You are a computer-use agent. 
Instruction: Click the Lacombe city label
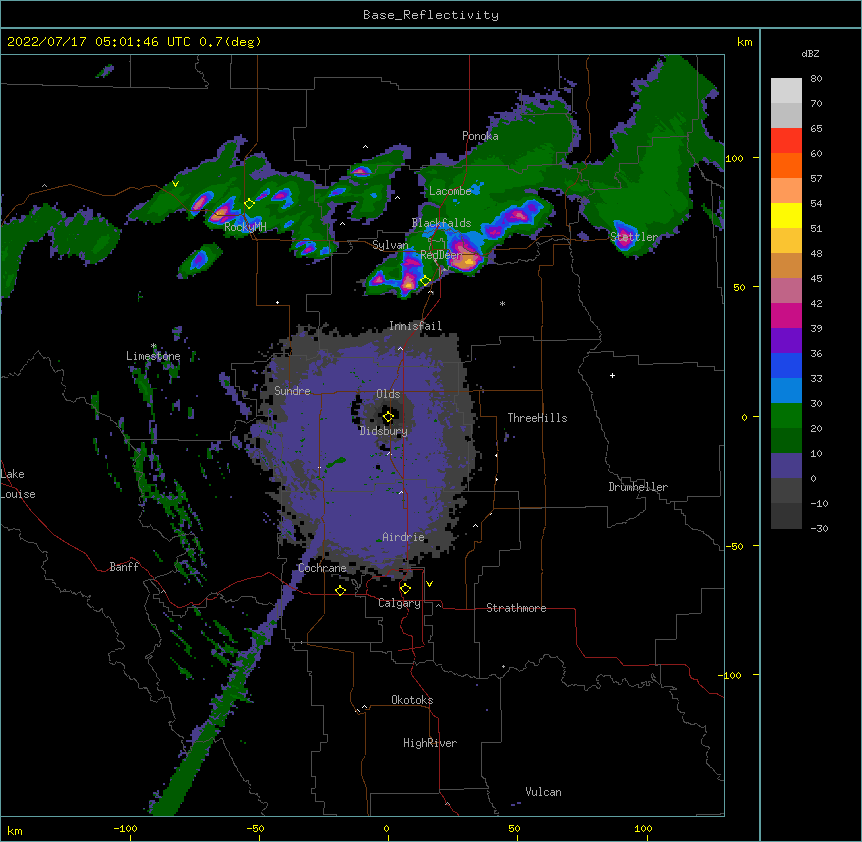[450, 191]
